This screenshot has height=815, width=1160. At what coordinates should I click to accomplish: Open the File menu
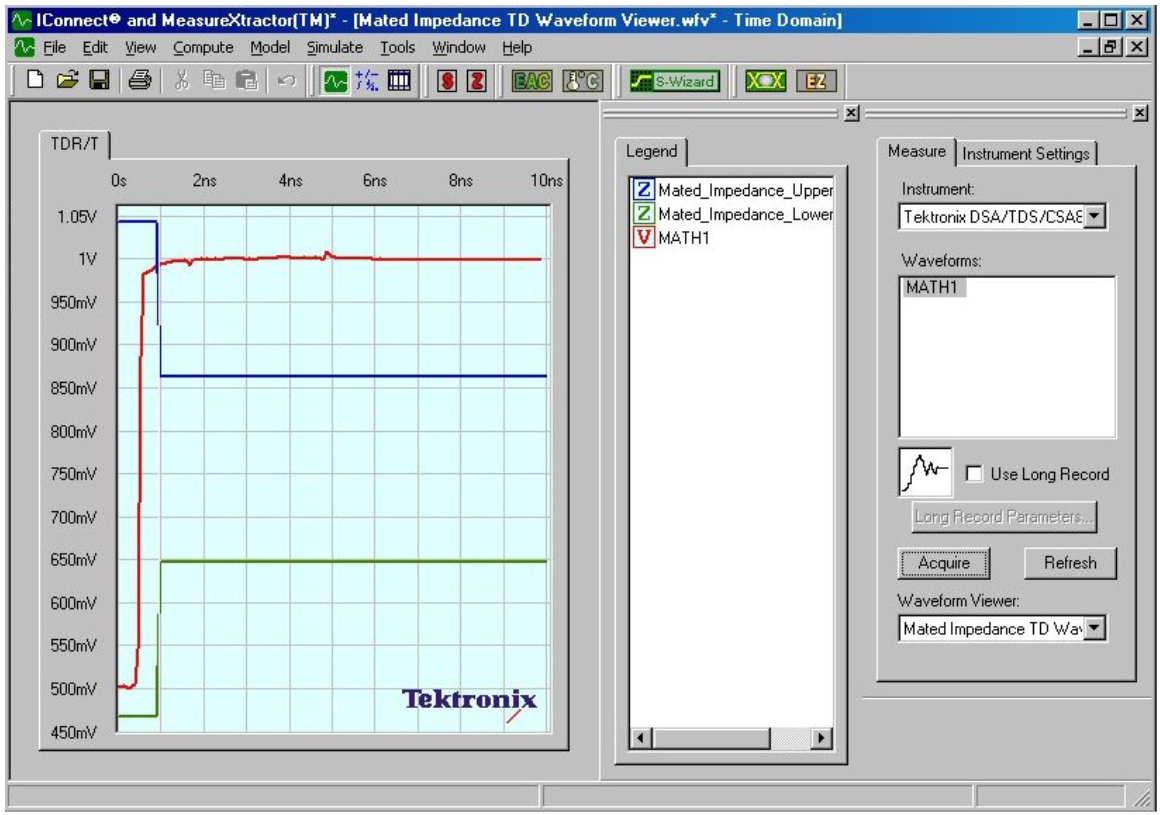[x=55, y=47]
